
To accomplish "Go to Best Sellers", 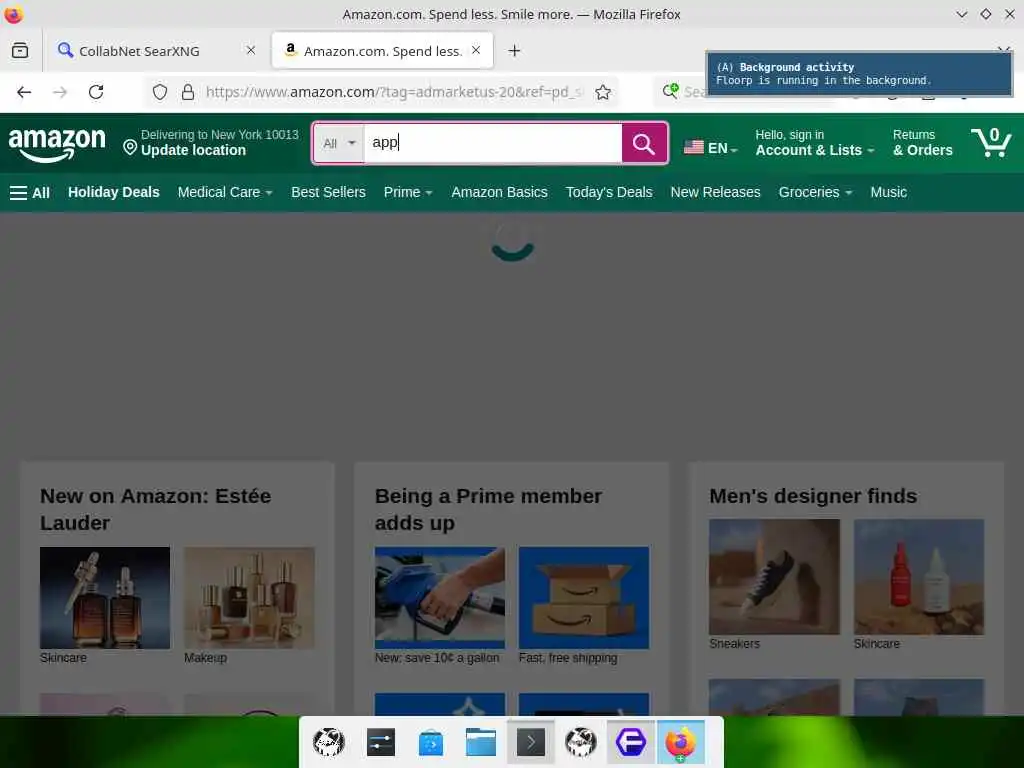I will pyautogui.click(x=328, y=193).
